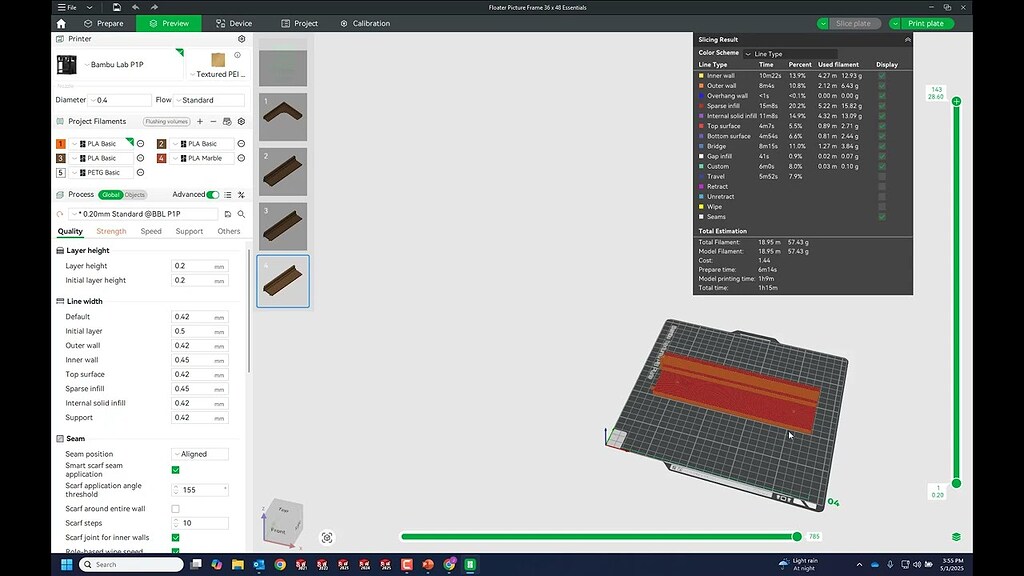The image size is (1024, 576).
Task: Click the Undo arrow
Action: 135,7
